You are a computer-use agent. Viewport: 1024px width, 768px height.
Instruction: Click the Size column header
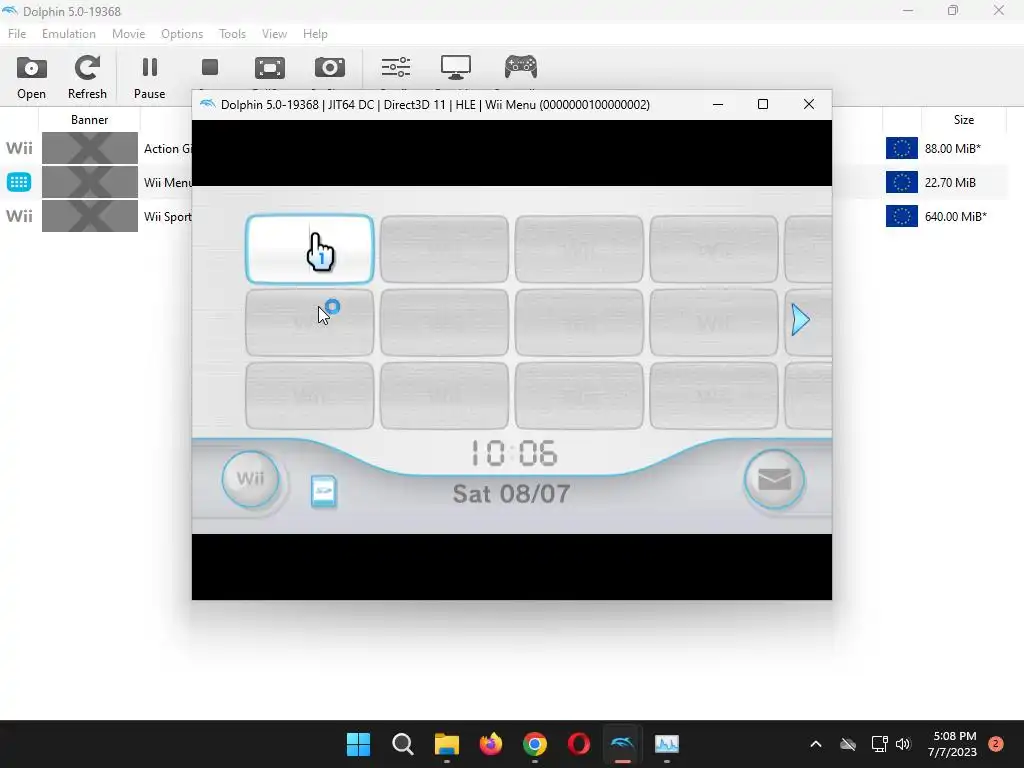(x=963, y=120)
